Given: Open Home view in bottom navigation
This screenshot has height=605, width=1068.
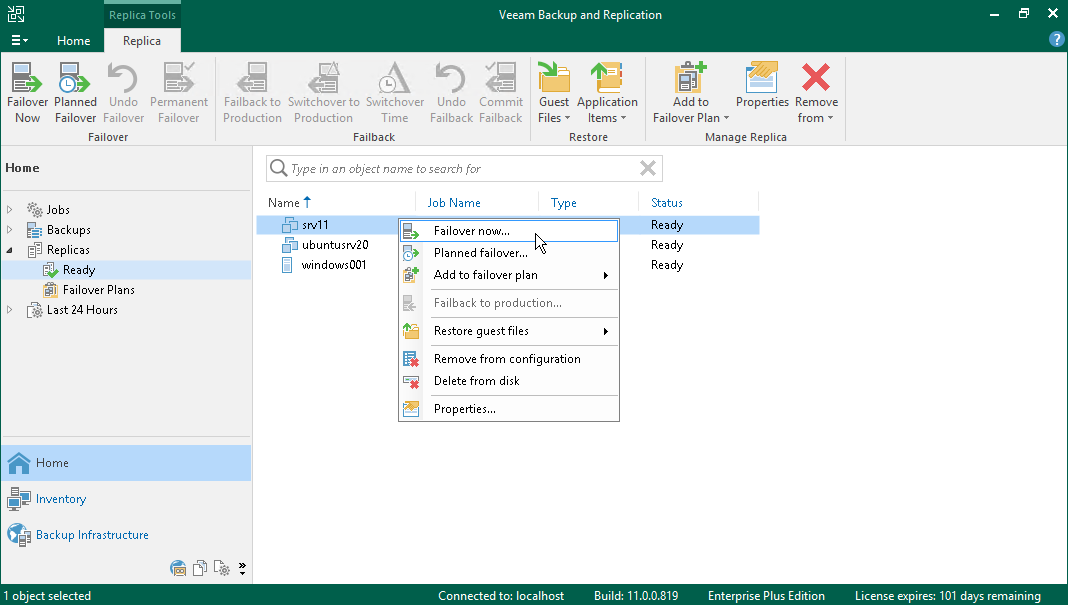Looking at the screenshot, I should 126,463.
